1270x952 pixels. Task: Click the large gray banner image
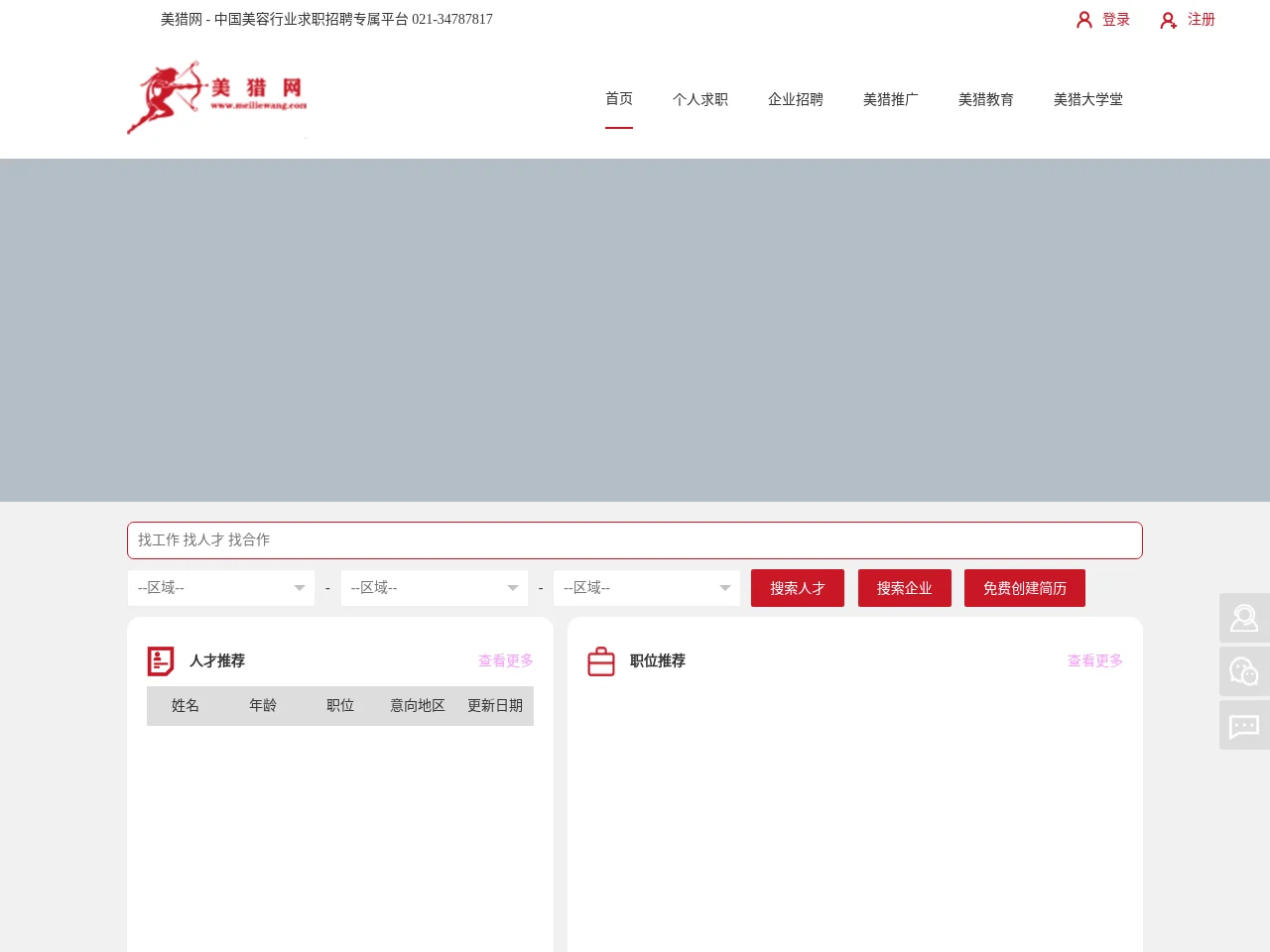pyautogui.click(x=635, y=330)
